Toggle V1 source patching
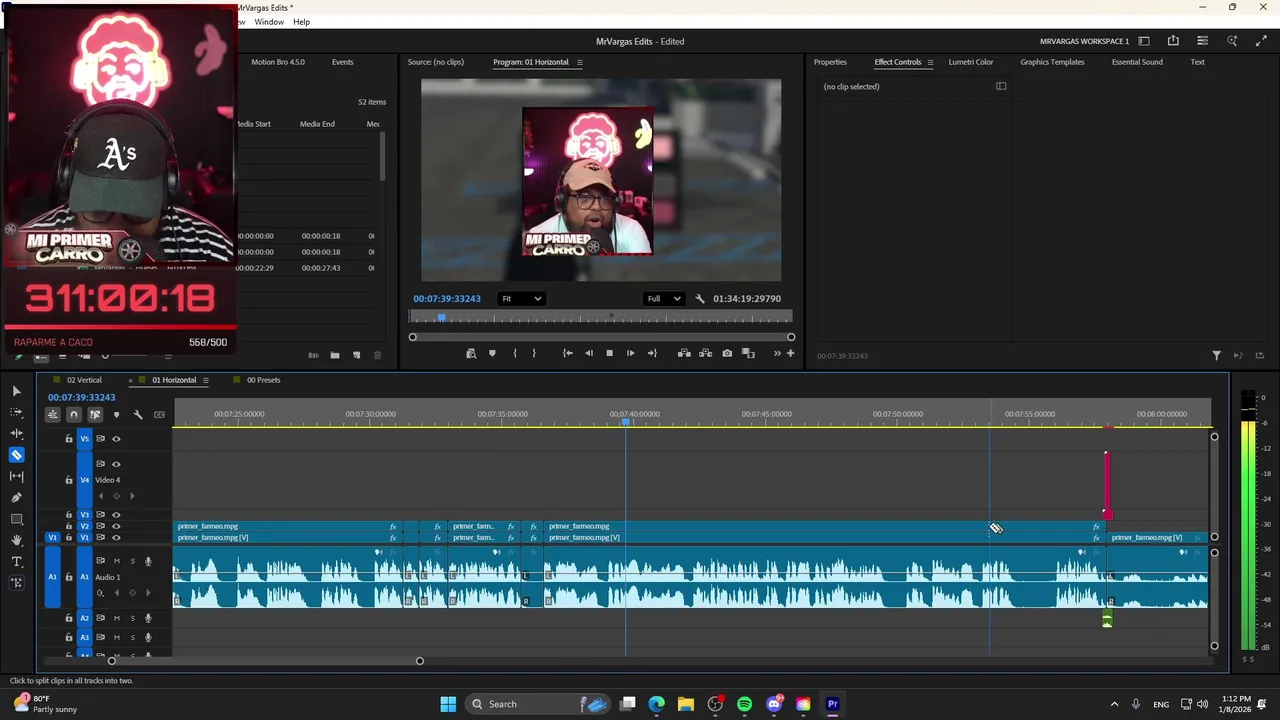The image size is (1280, 720). (x=53, y=538)
